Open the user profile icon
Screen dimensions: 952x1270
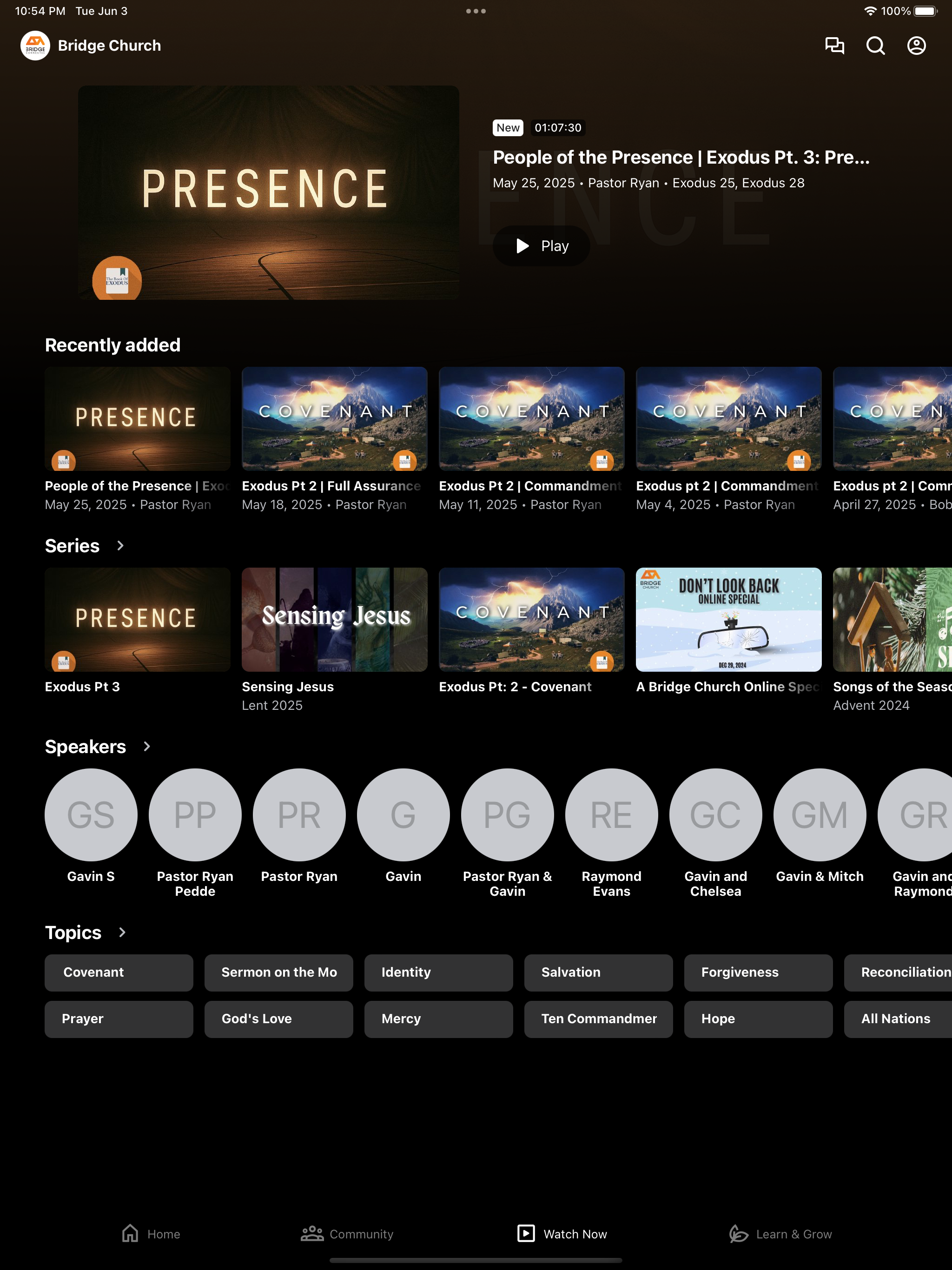[916, 46]
